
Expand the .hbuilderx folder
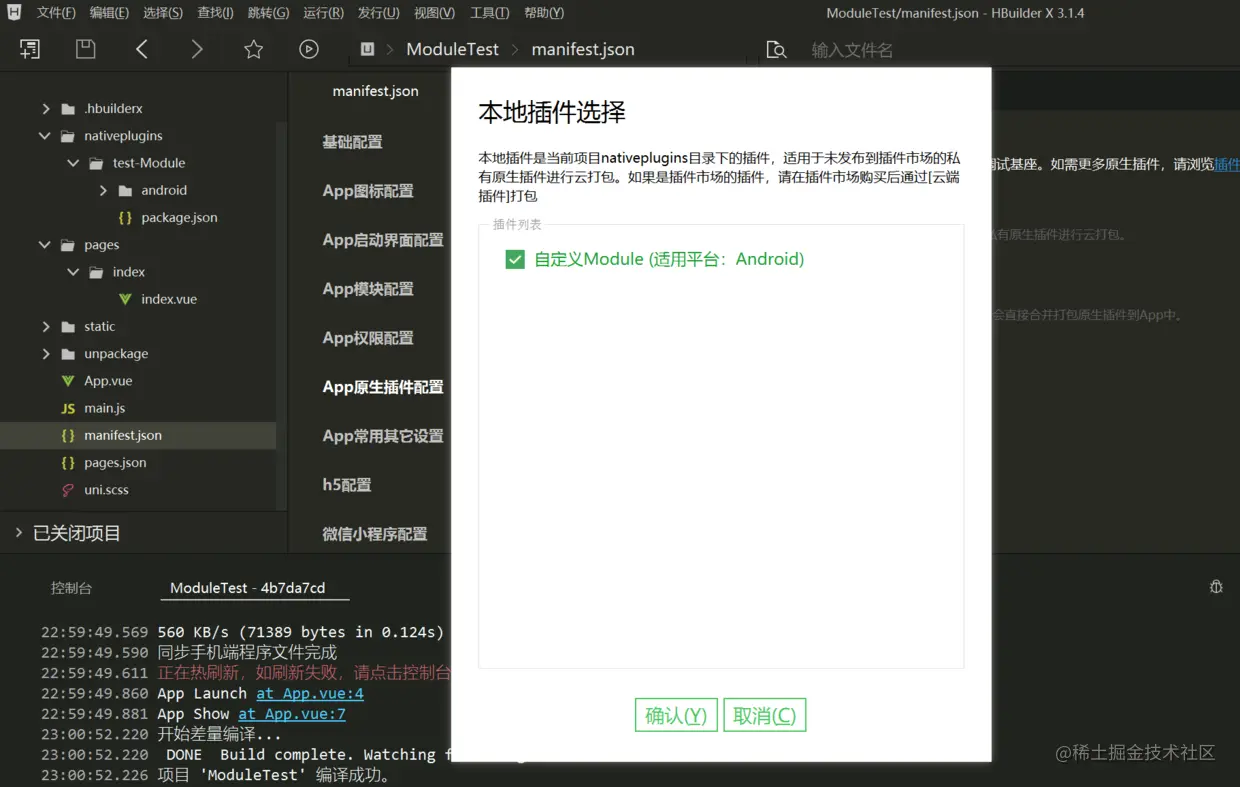tap(45, 108)
